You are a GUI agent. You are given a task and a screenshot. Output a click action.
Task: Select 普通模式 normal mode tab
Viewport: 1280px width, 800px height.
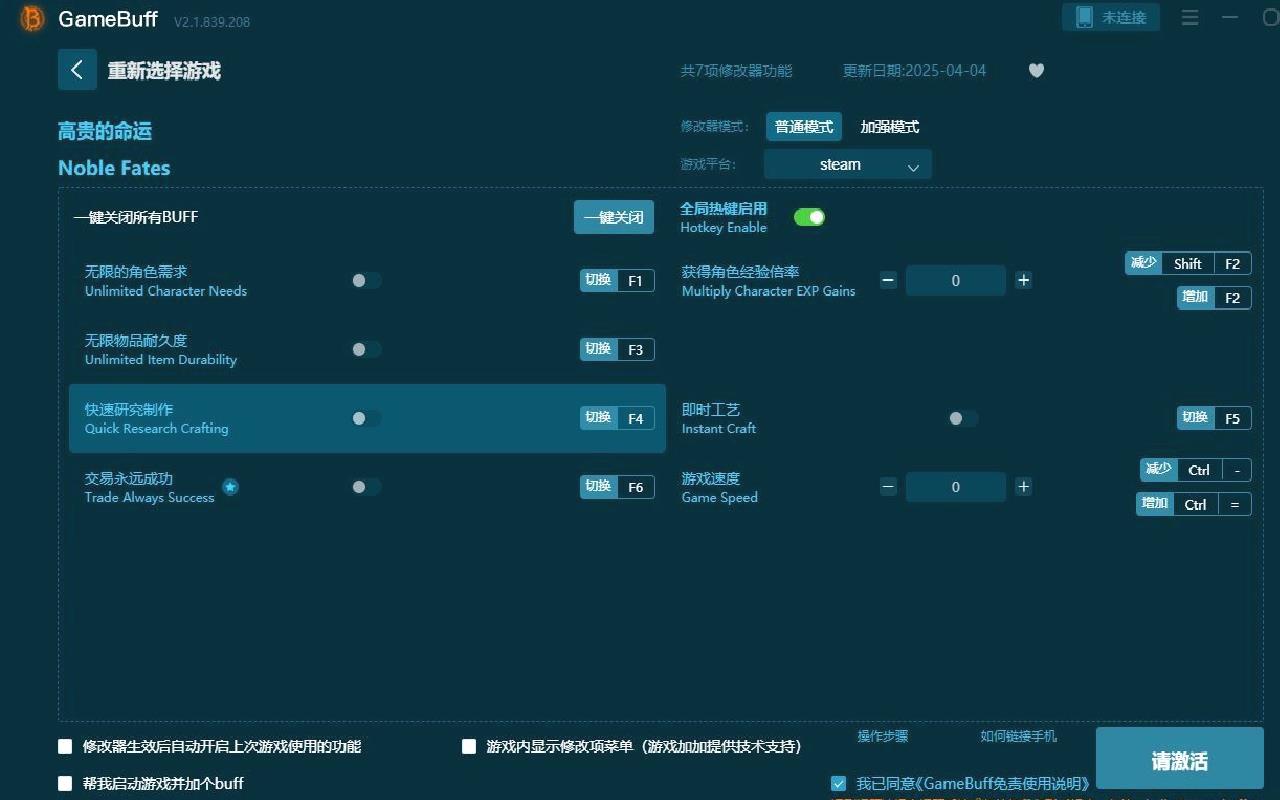coord(804,127)
